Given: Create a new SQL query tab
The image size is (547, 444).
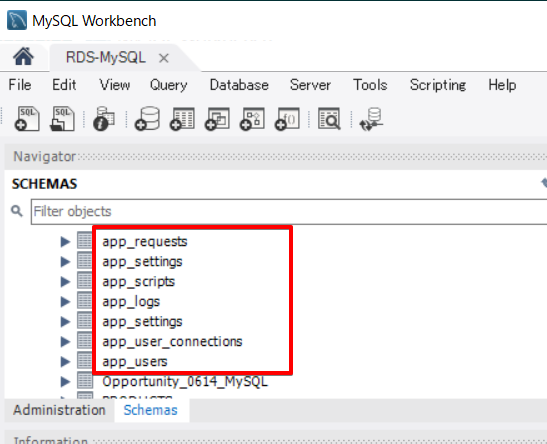Looking at the screenshot, I should point(27,119).
